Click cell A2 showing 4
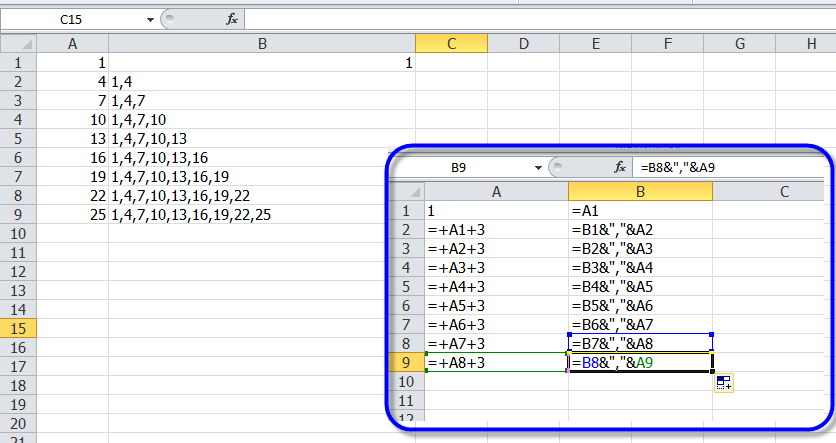 tap(73, 82)
